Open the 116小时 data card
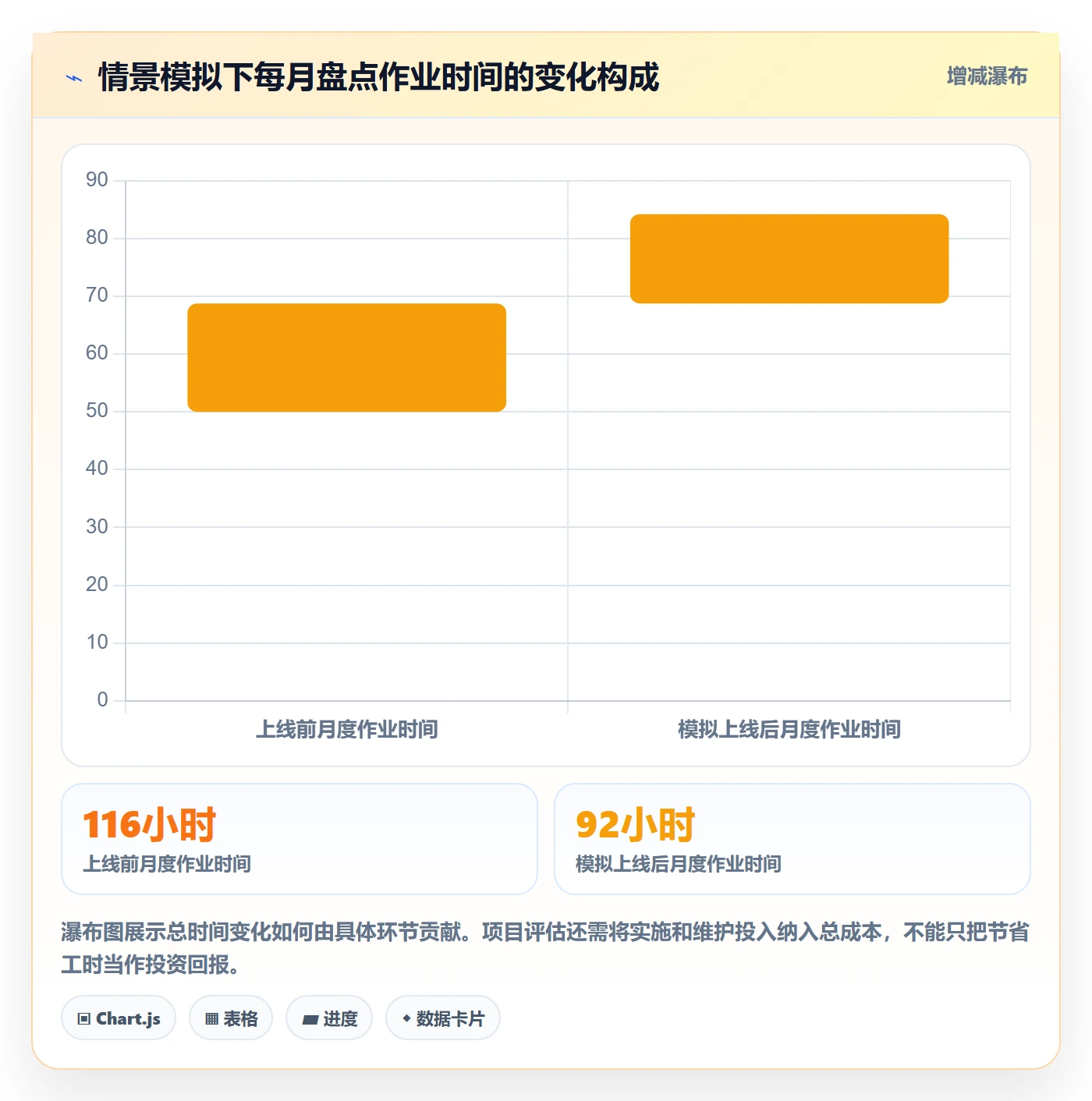The image size is (1092, 1101). pos(300,839)
